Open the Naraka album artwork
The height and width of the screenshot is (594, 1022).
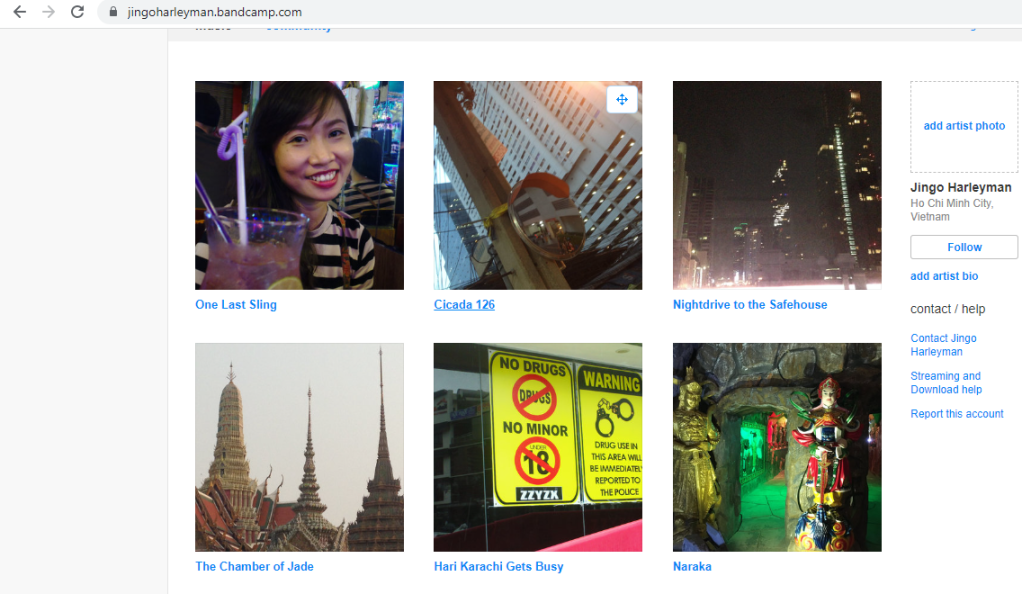(777, 447)
